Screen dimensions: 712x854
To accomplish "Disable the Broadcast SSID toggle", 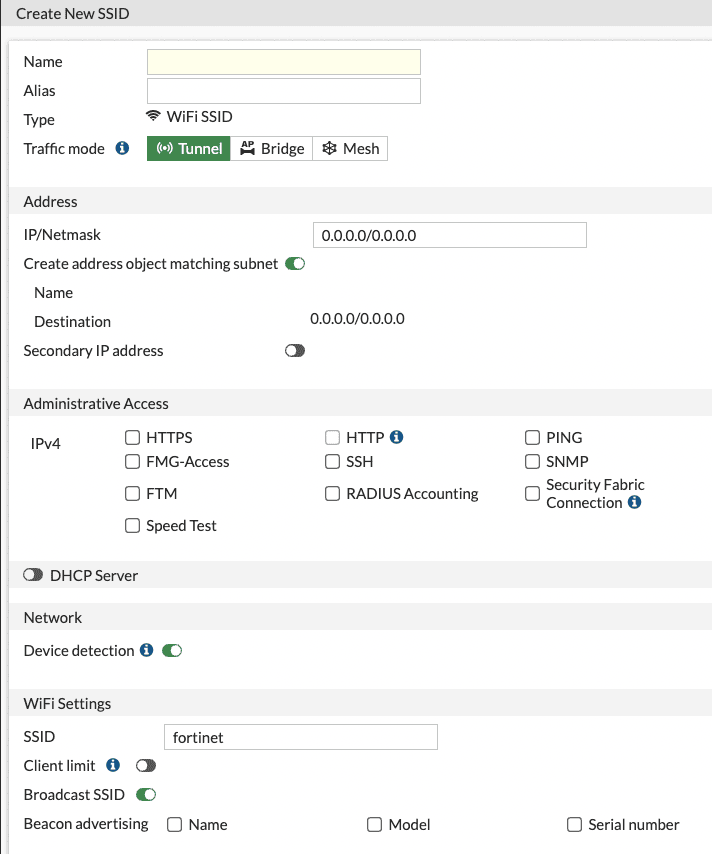I will (146, 795).
